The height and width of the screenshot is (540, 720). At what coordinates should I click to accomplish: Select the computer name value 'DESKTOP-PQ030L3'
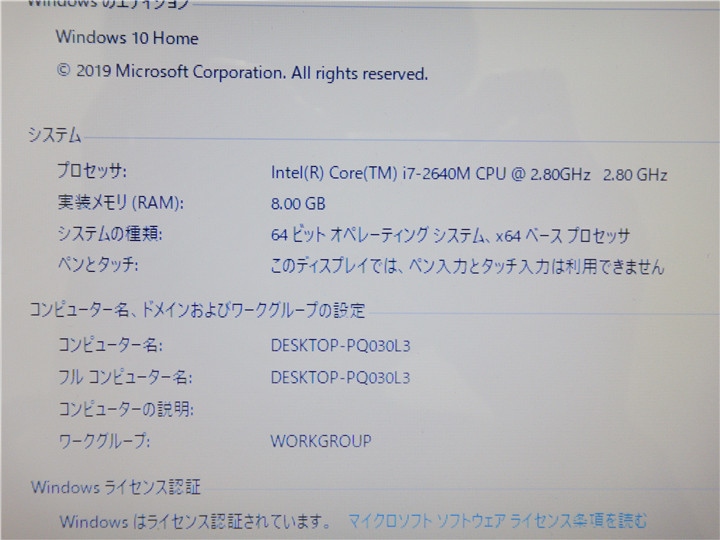click(340, 345)
